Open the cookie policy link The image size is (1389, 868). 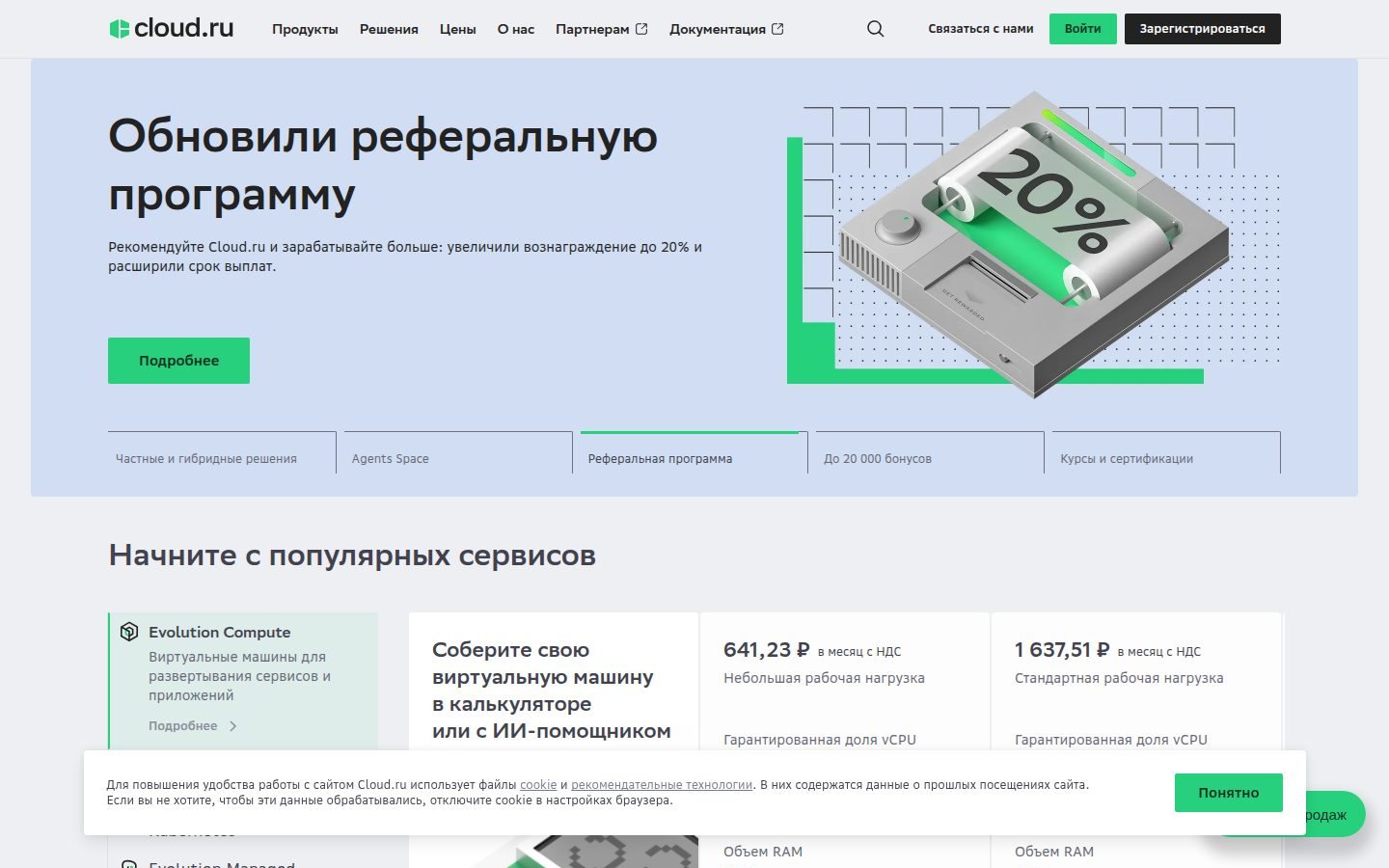(x=538, y=785)
